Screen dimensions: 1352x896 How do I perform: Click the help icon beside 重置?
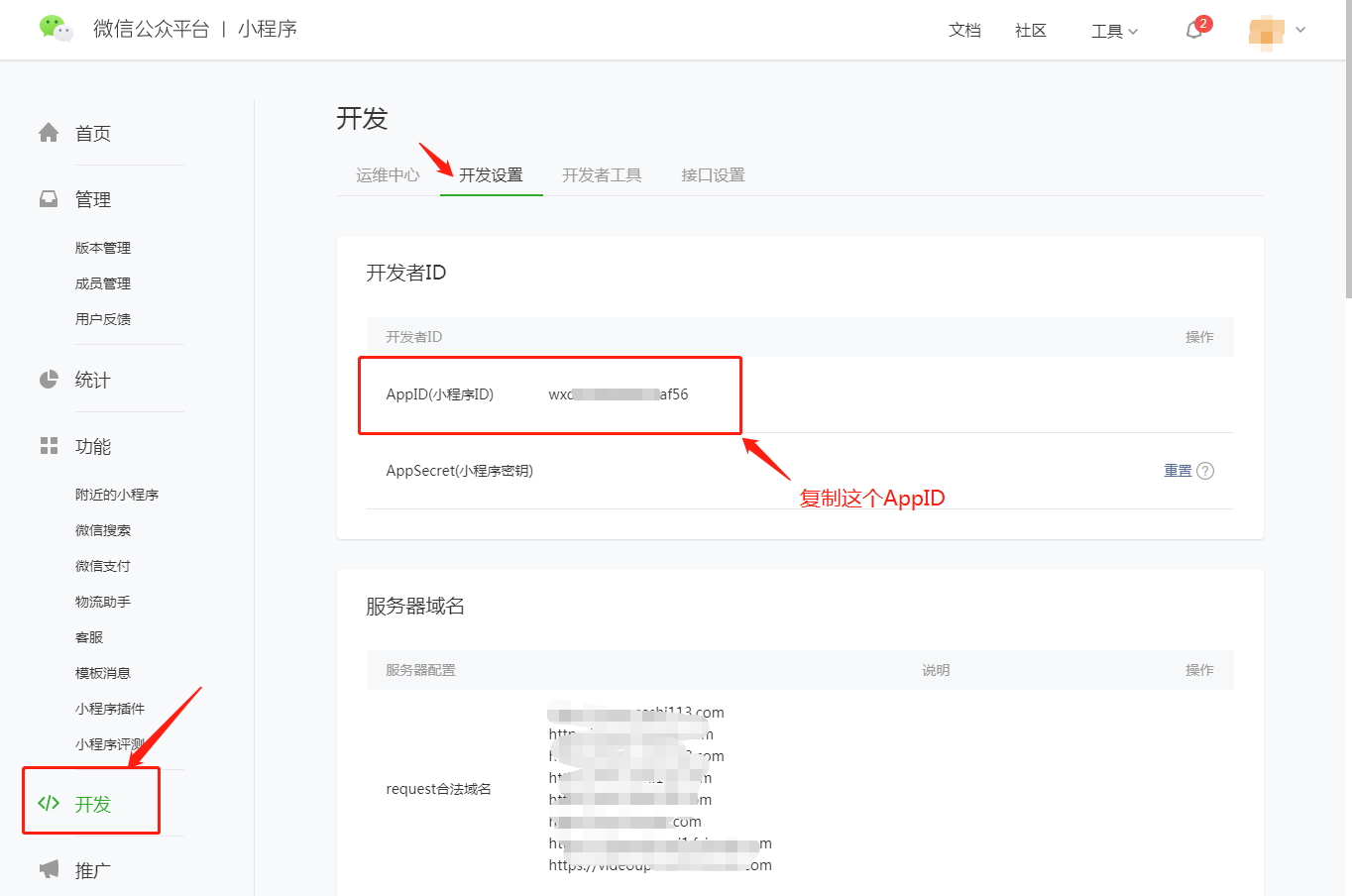(x=1205, y=471)
